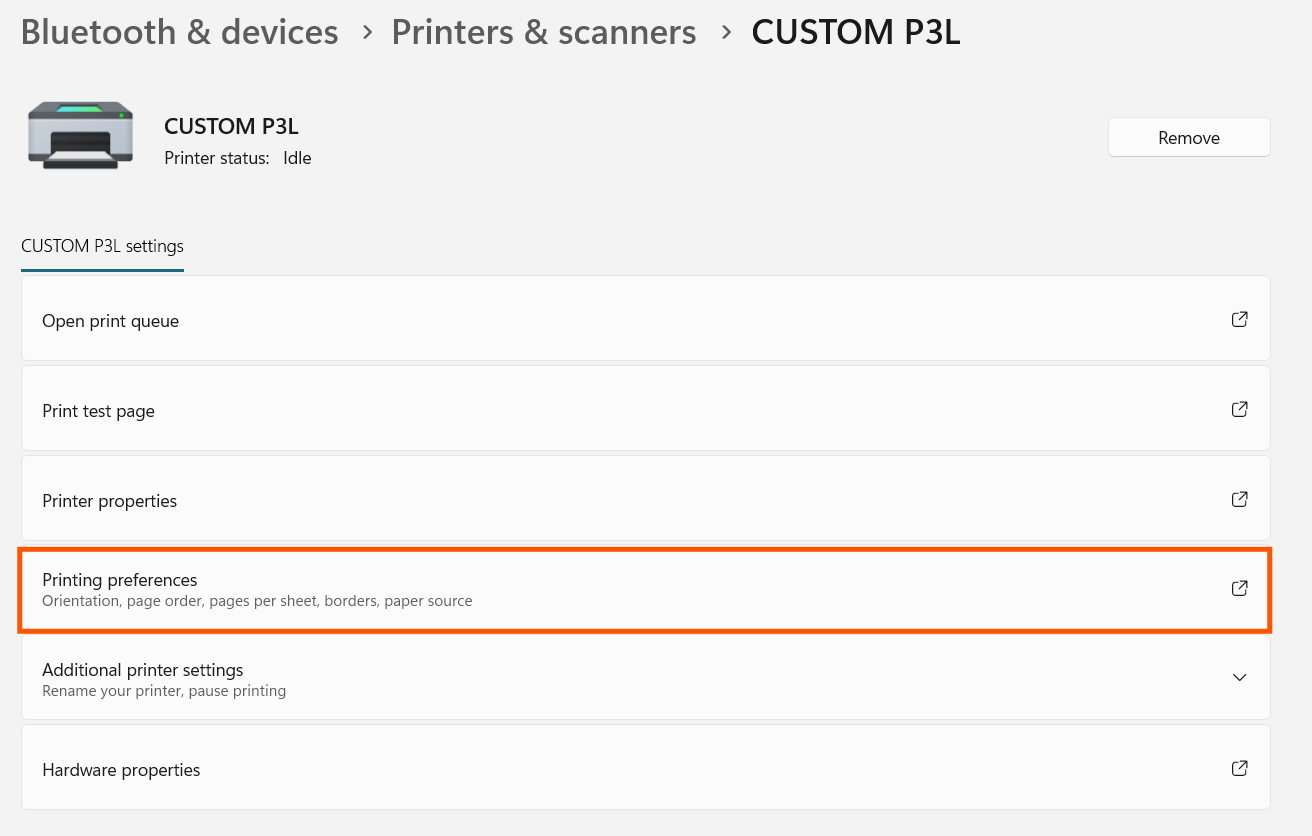This screenshot has width=1312, height=836.
Task: Click the external link icon for Printing preferences
Action: pyautogui.click(x=1239, y=588)
